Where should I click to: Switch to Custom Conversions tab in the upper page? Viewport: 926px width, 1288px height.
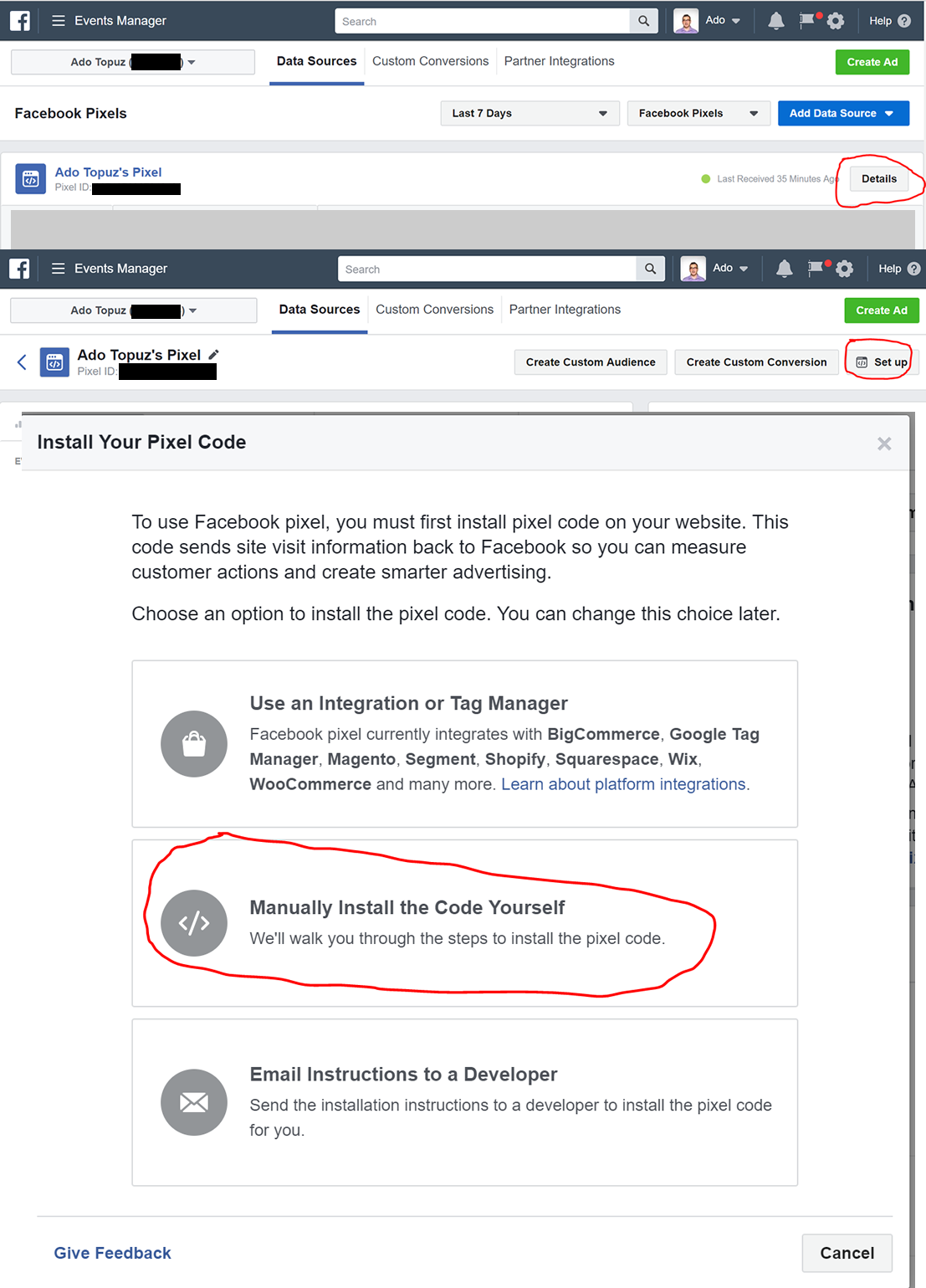(x=431, y=61)
